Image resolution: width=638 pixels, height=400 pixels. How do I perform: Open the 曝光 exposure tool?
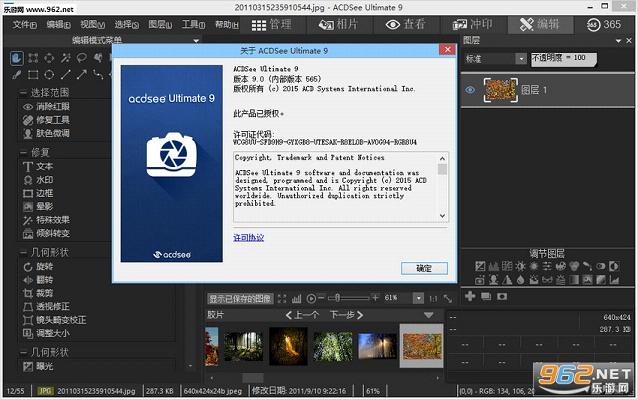(x=38, y=366)
